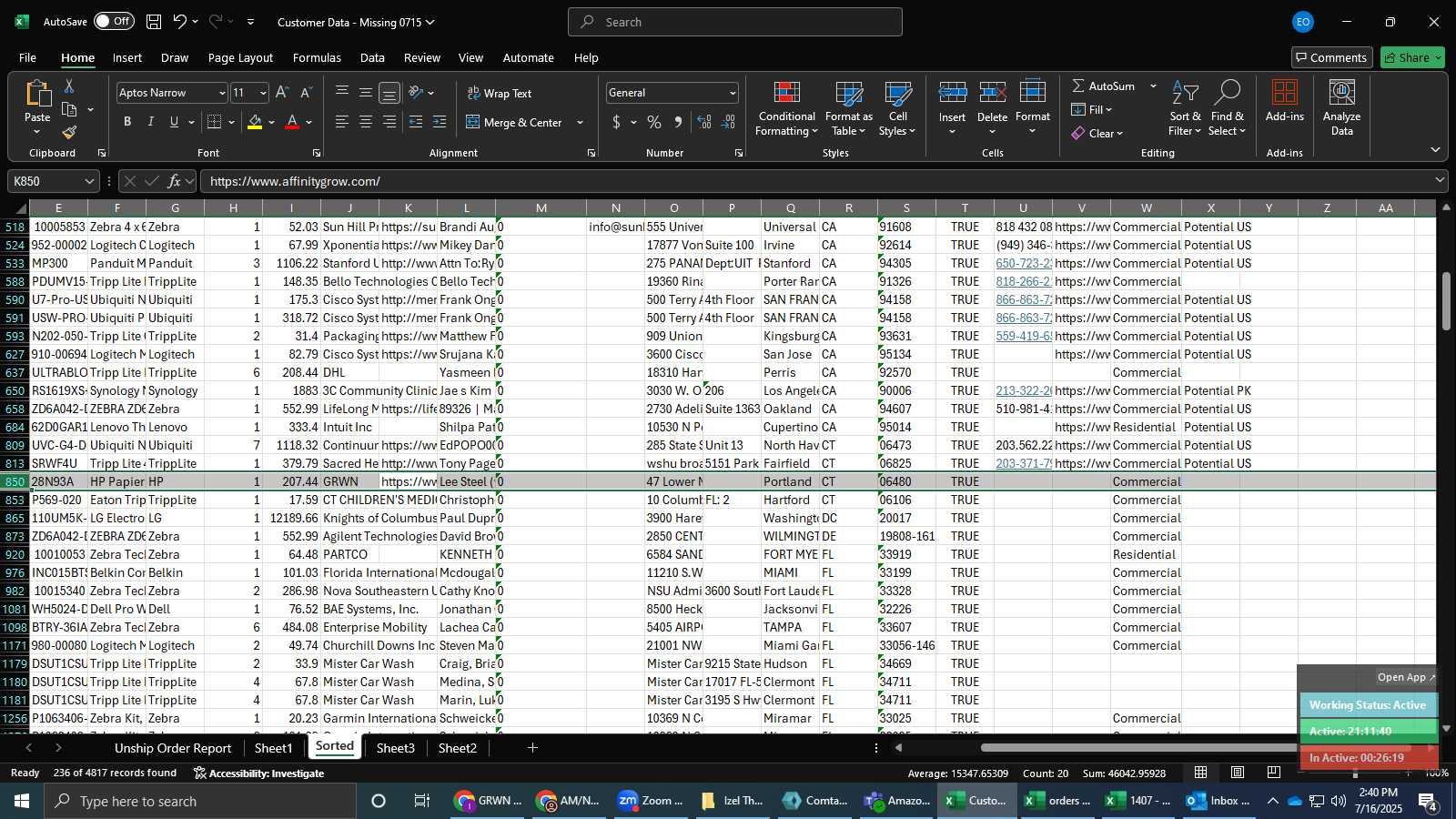Image resolution: width=1456 pixels, height=819 pixels.
Task: Click the Paste clipboard icon
Action: 37,93
